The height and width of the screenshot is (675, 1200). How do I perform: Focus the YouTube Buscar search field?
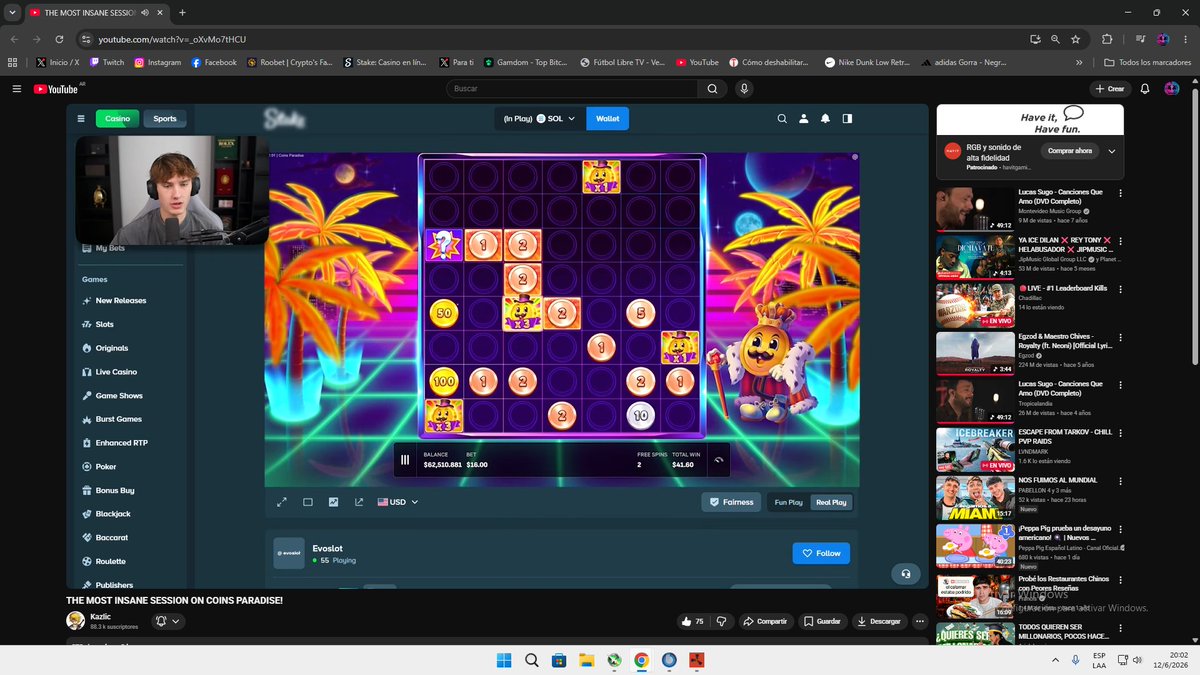tap(572, 89)
